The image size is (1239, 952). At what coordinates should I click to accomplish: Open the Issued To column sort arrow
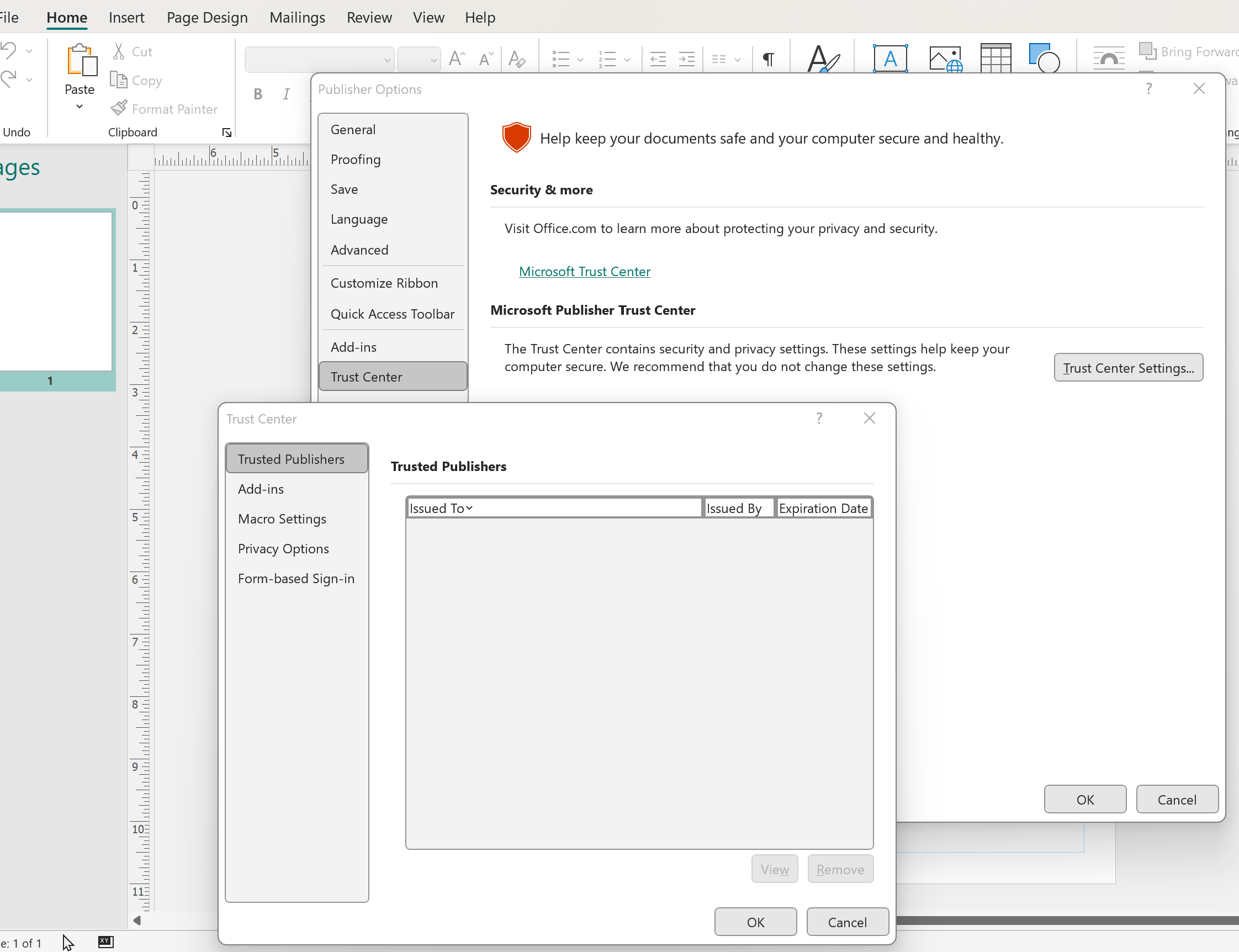(x=469, y=508)
